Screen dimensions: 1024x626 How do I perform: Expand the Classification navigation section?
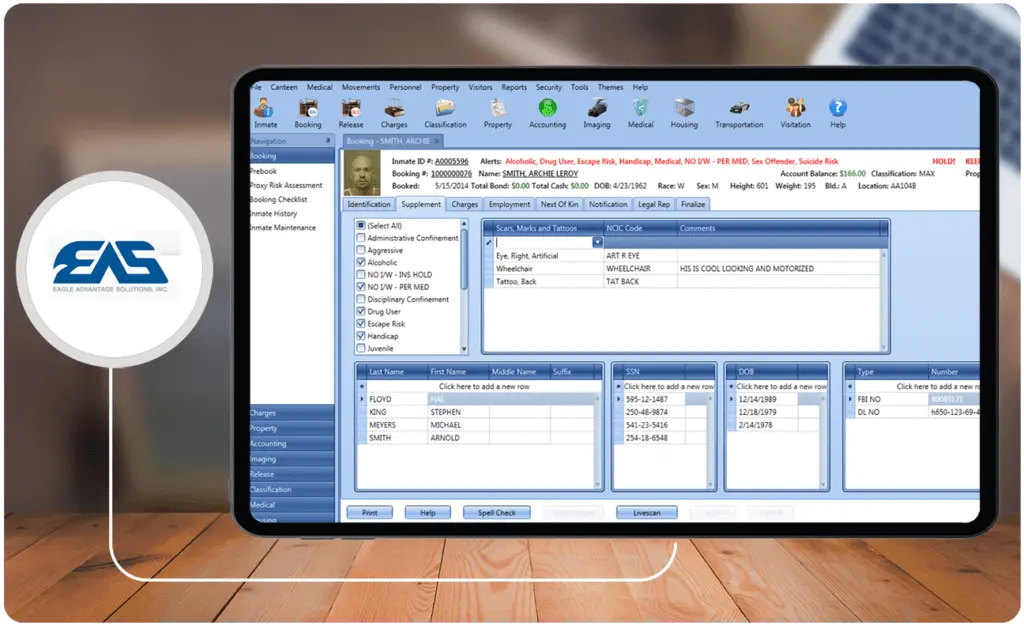(x=291, y=490)
